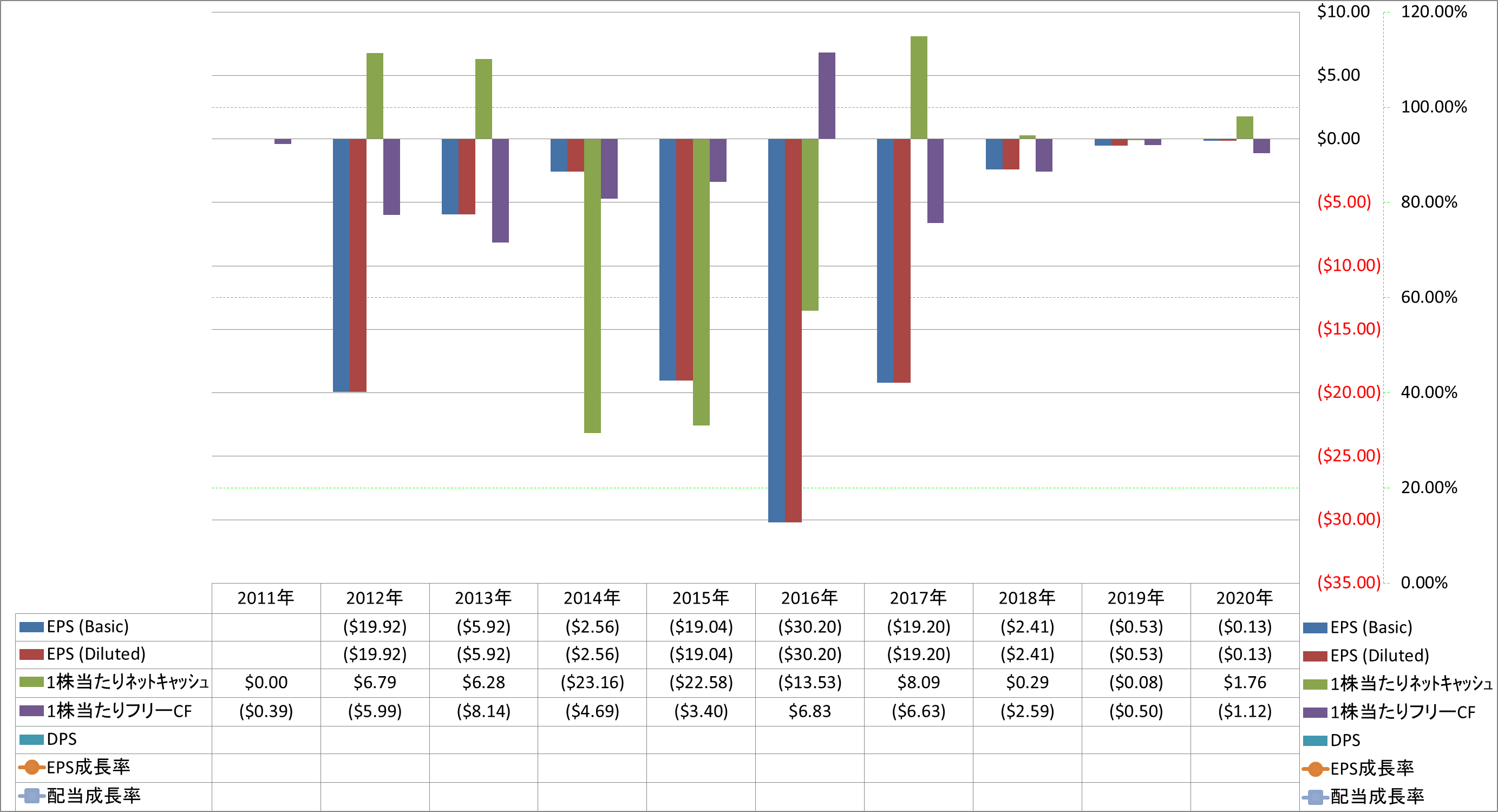
Task: Click the $0.00 net cash cell for 2011
Action: click(266, 682)
